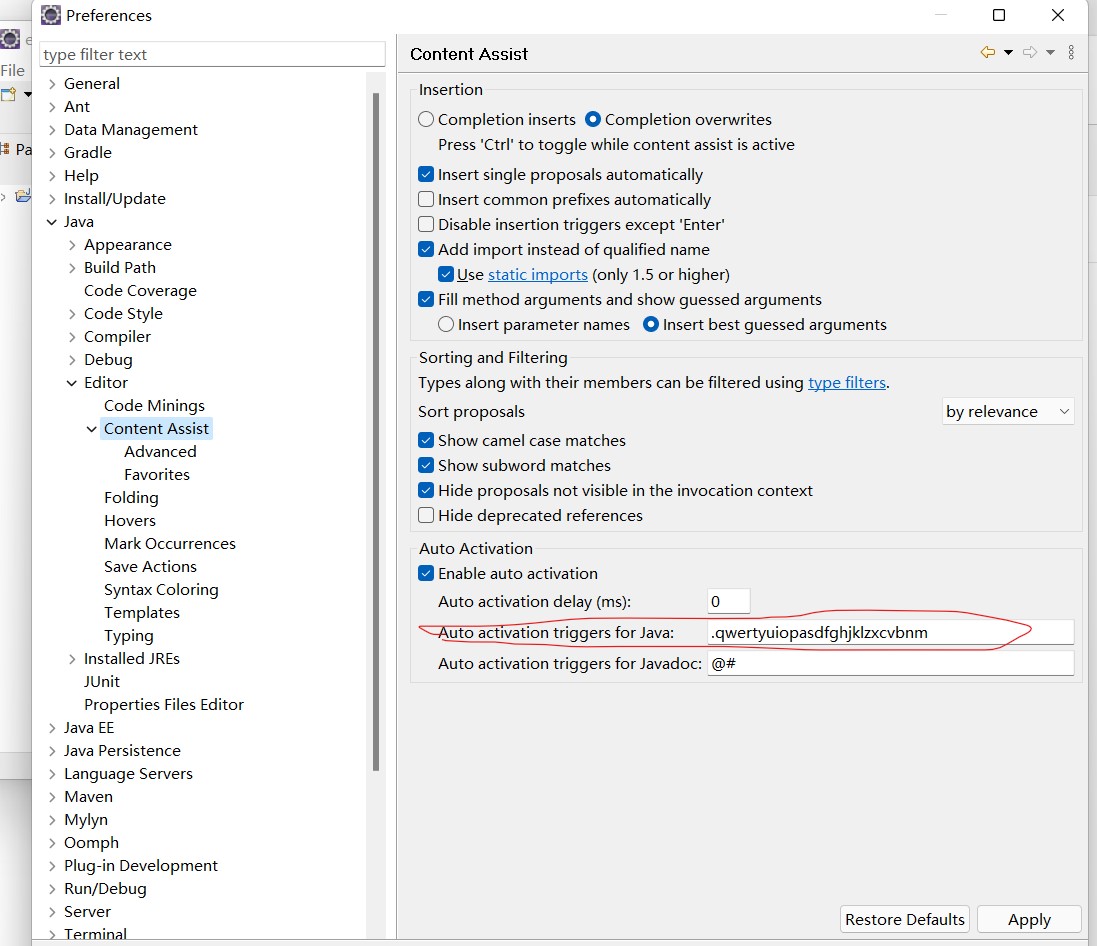Image resolution: width=1097 pixels, height=946 pixels.
Task: Open the File menu in Eclipse window
Action: (12, 71)
